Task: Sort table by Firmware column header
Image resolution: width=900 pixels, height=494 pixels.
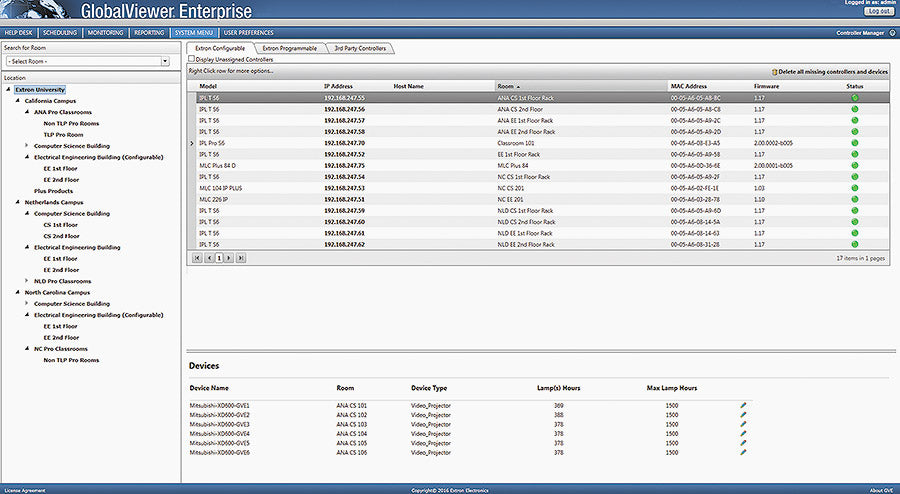Action: point(767,86)
